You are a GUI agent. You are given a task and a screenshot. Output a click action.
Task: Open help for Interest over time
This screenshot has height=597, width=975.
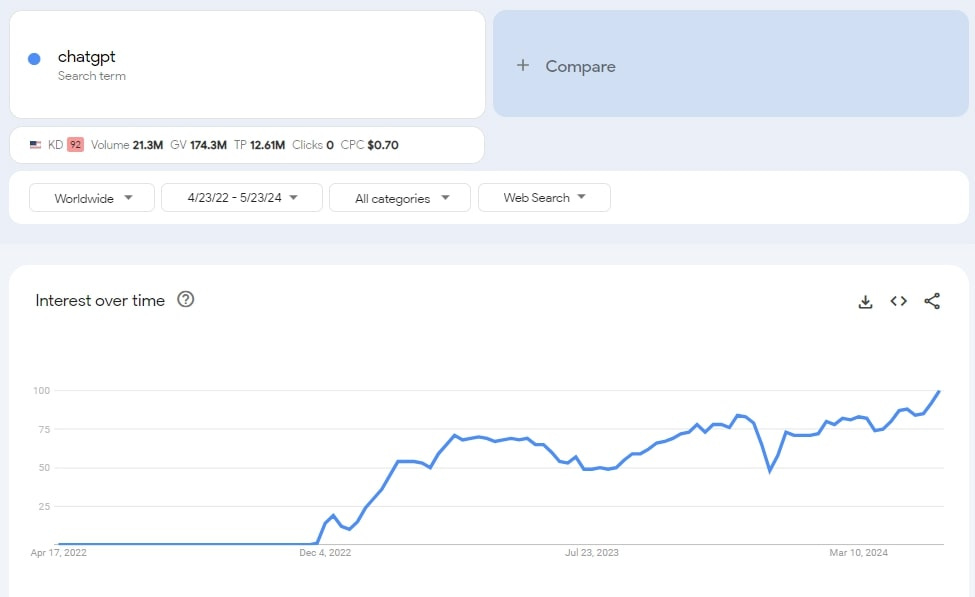pyautogui.click(x=185, y=299)
